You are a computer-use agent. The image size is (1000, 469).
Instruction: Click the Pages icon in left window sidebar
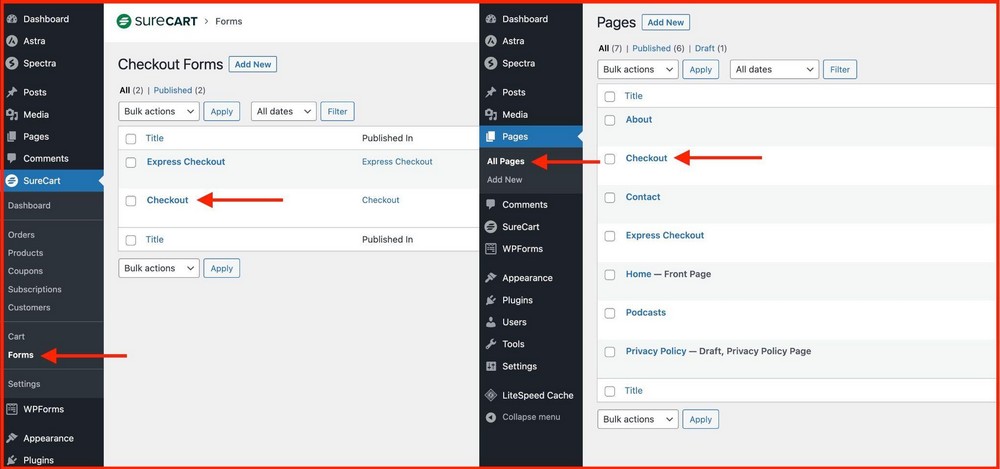pyautogui.click(x=11, y=137)
